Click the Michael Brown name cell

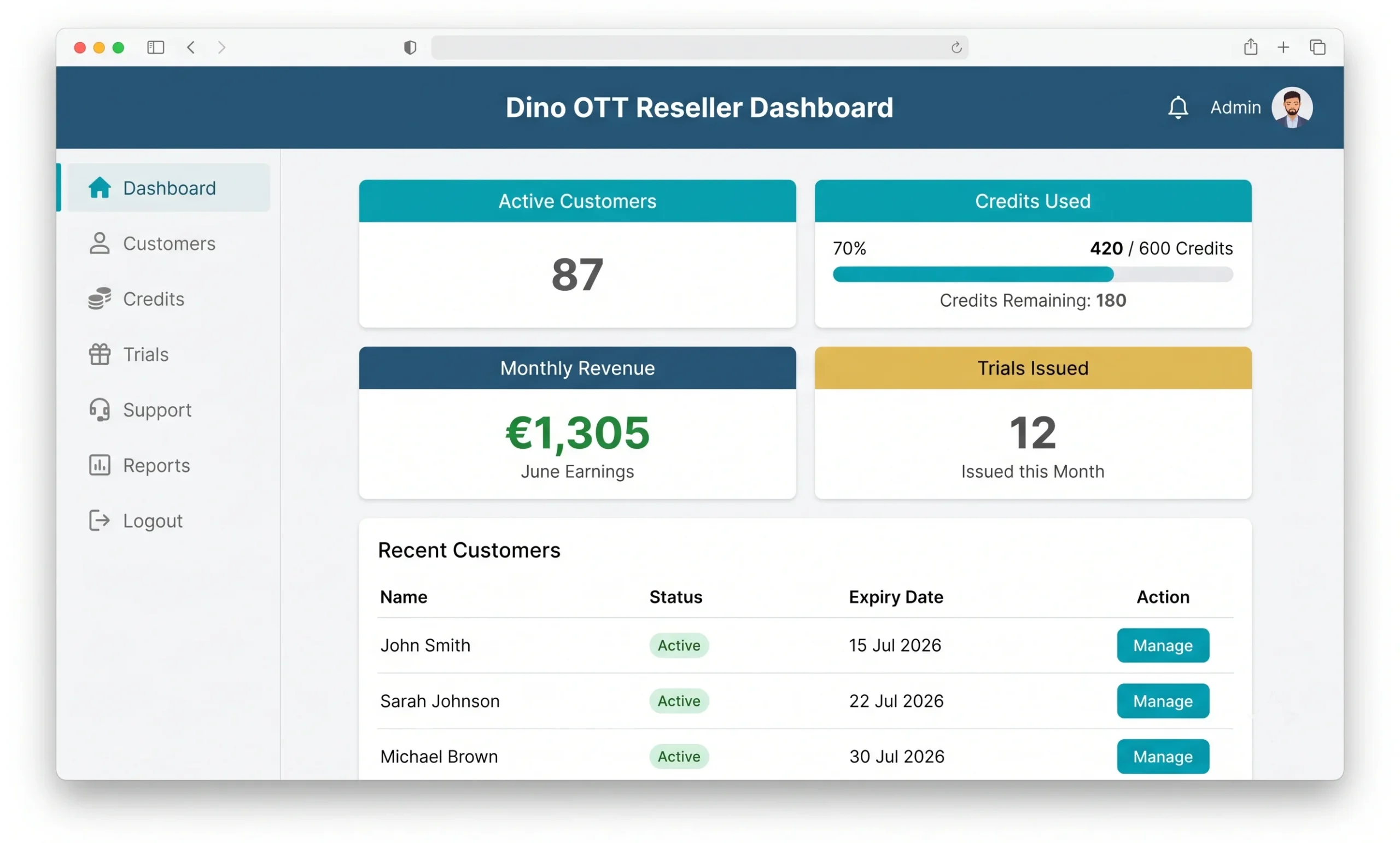439,757
